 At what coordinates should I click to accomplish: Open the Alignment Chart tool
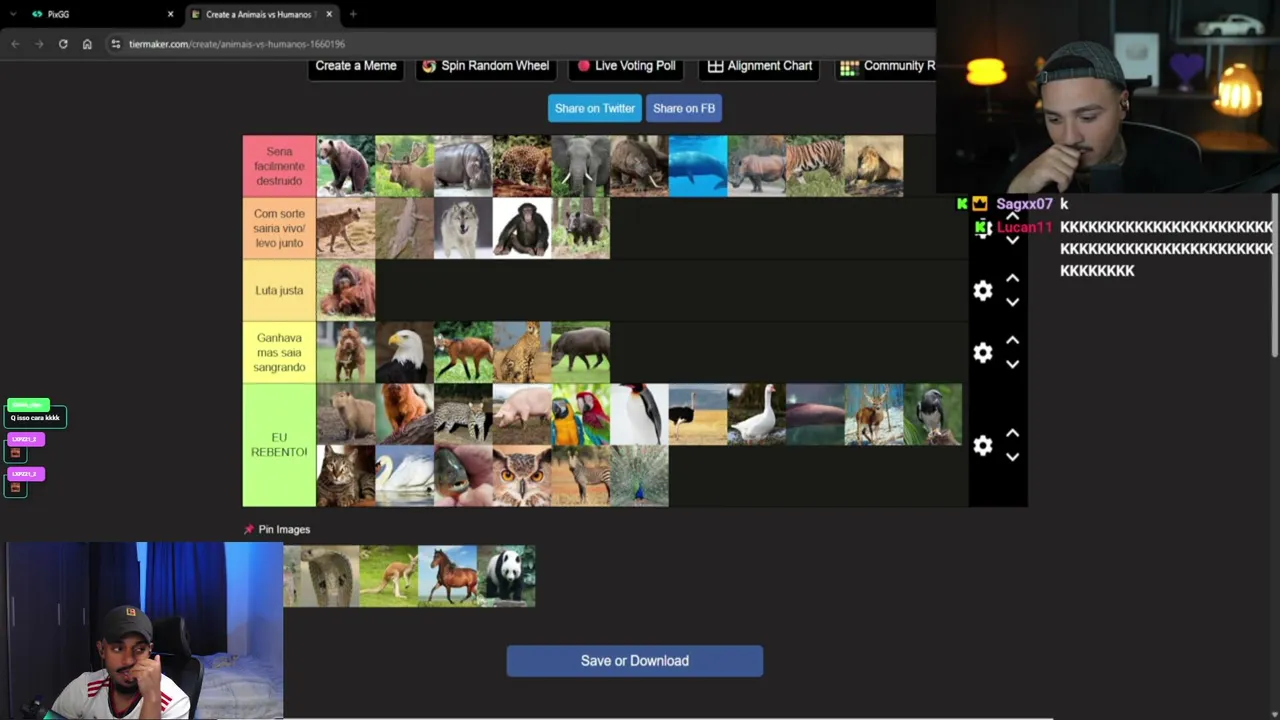coord(760,66)
